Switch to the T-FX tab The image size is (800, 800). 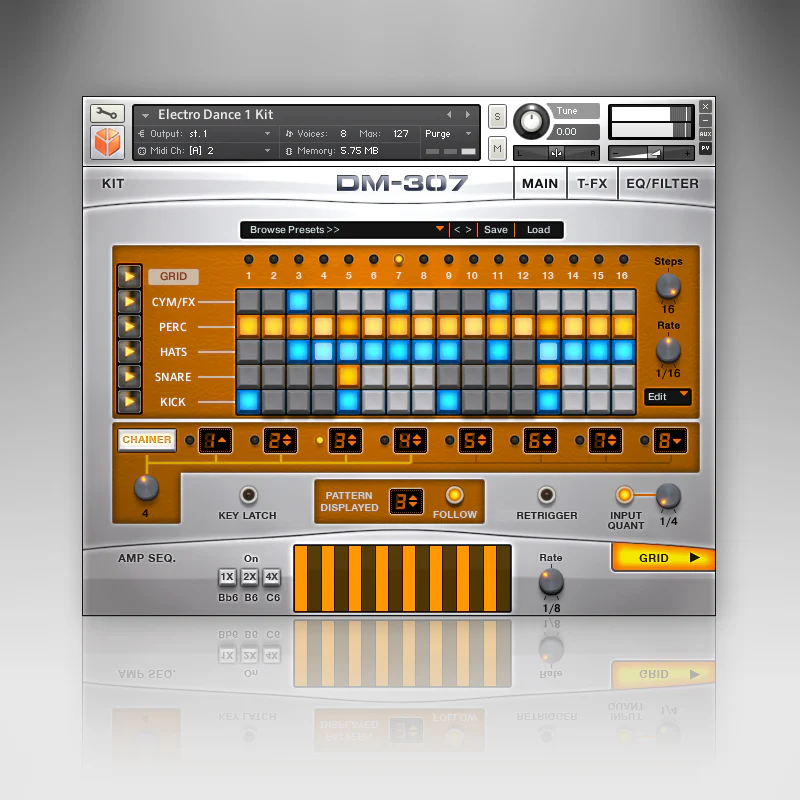coord(592,184)
